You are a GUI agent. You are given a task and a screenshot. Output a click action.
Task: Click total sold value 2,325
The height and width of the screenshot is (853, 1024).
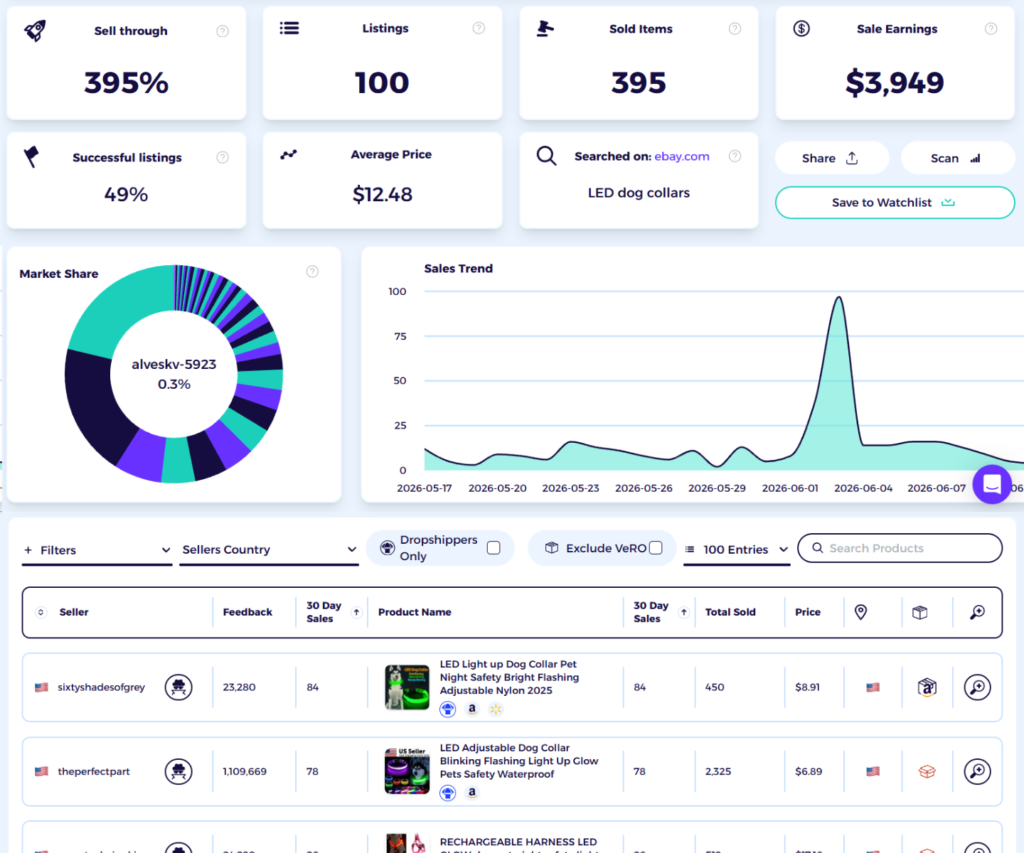click(x=718, y=771)
